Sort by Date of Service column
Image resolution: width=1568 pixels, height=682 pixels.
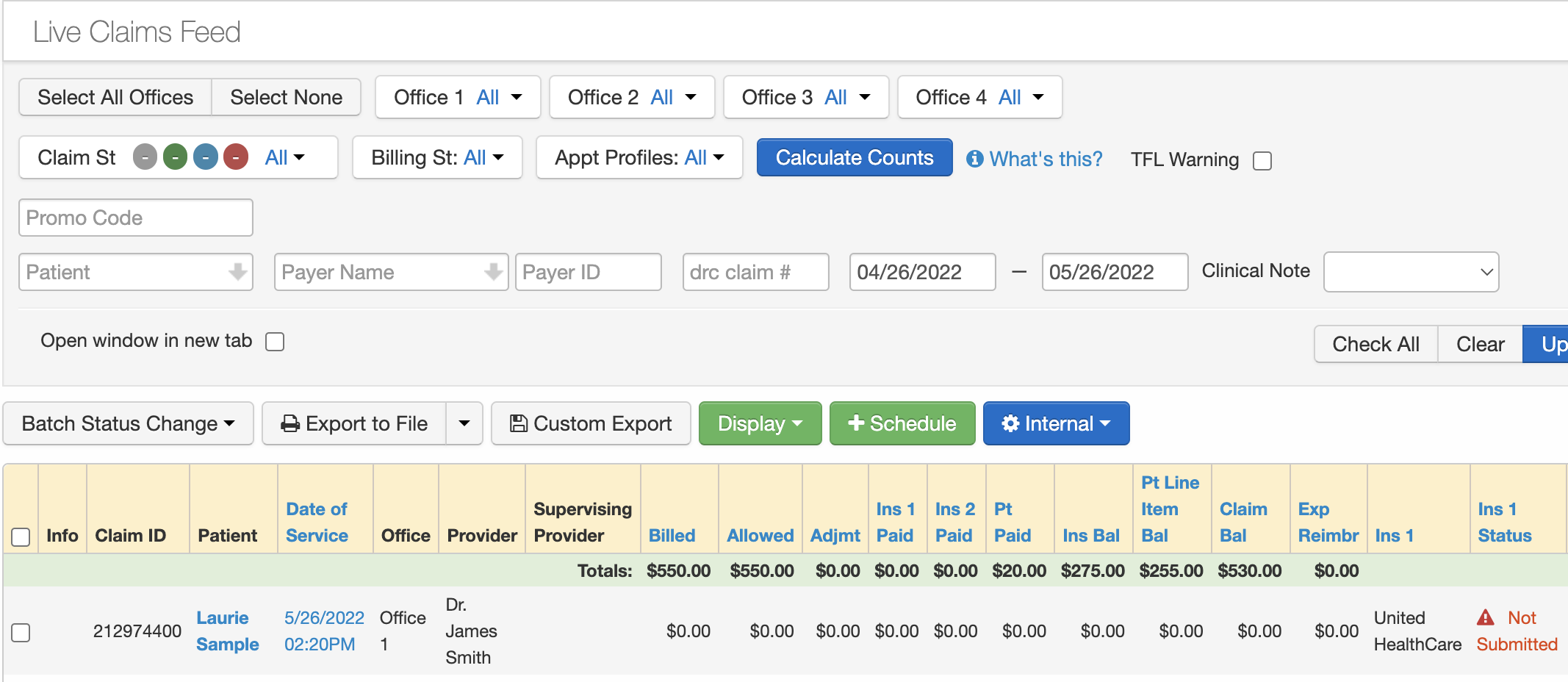tap(317, 523)
